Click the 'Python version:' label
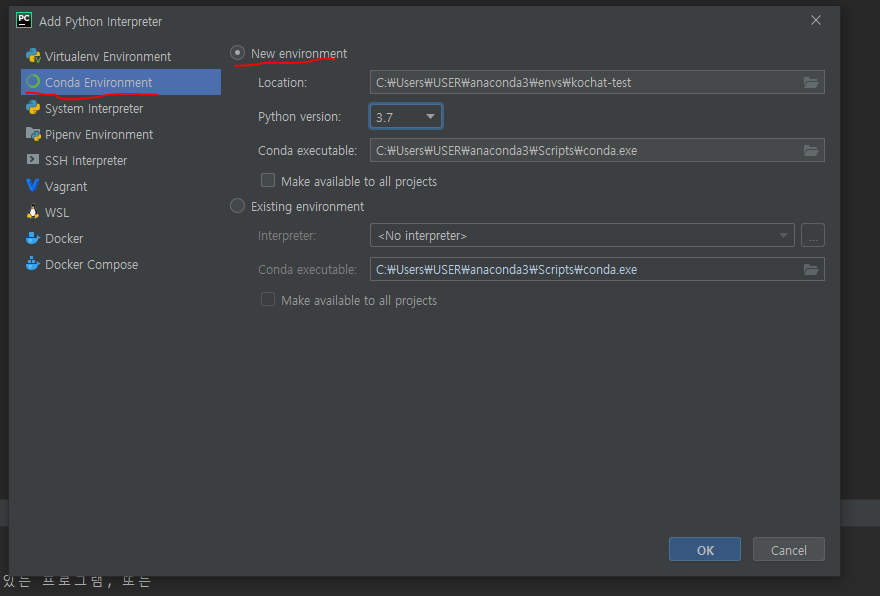This screenshot has height=596, width=880. (299, 117)
